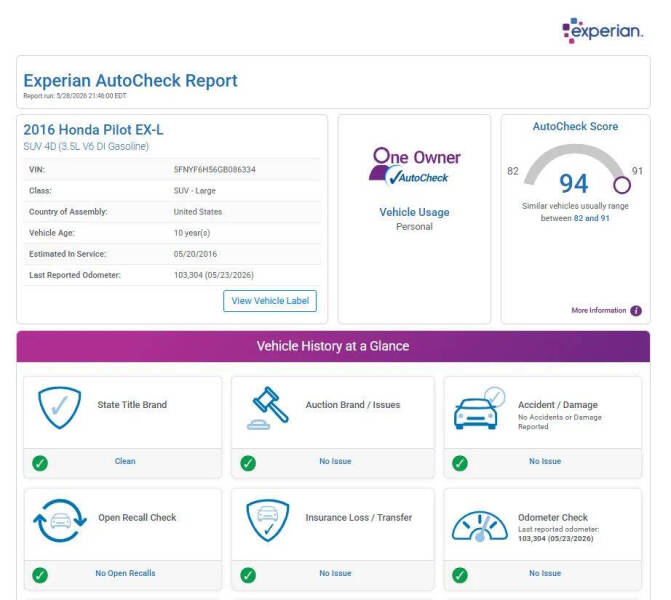Click the Vehicle Age value 10 year(s)
Viewport: 671px width, 600px height.
192,233
